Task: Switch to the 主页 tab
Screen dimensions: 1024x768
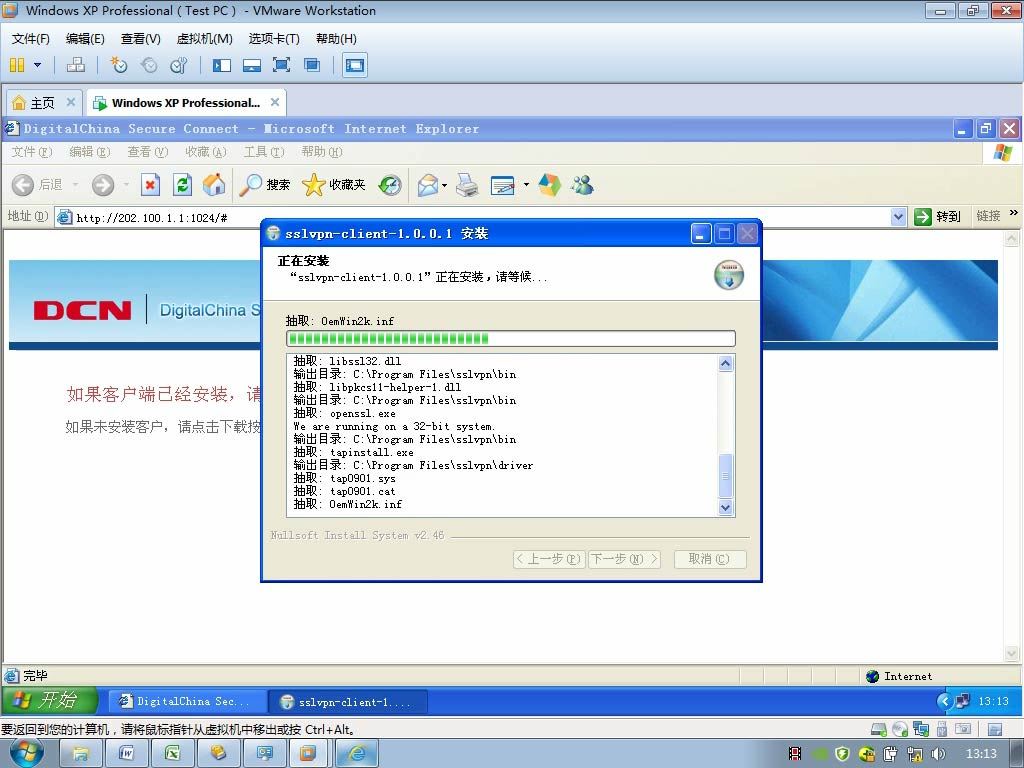Action: pos(42,103)
